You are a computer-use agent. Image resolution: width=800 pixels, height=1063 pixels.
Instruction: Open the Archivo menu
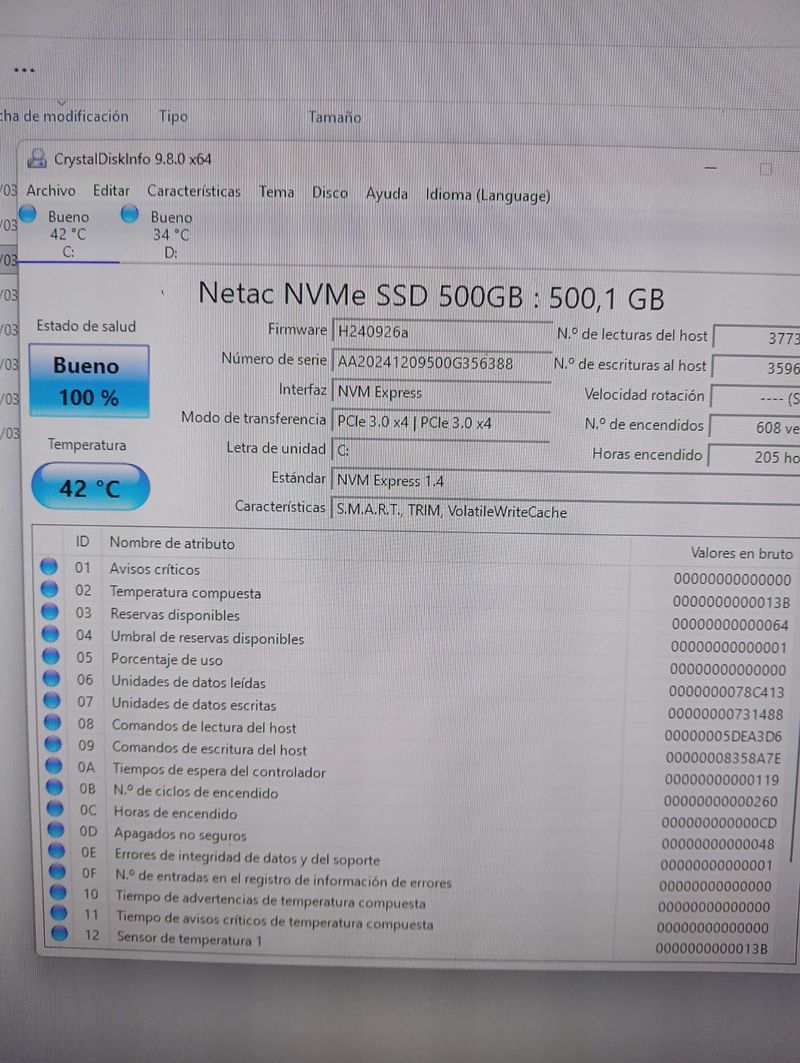coord(51,190)
